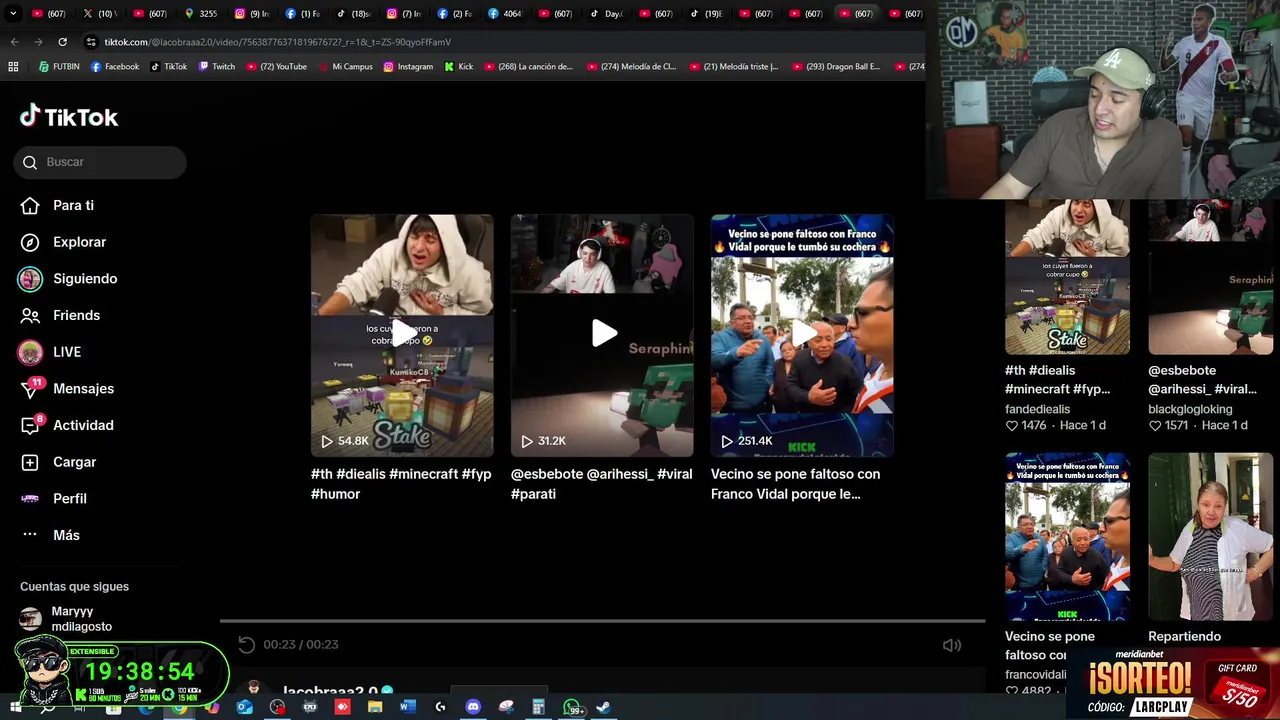This screenshot has height=720, width=1280.
Task: Seek on the video progress bar
Action: pyautogui.click(x=602, y=621)
